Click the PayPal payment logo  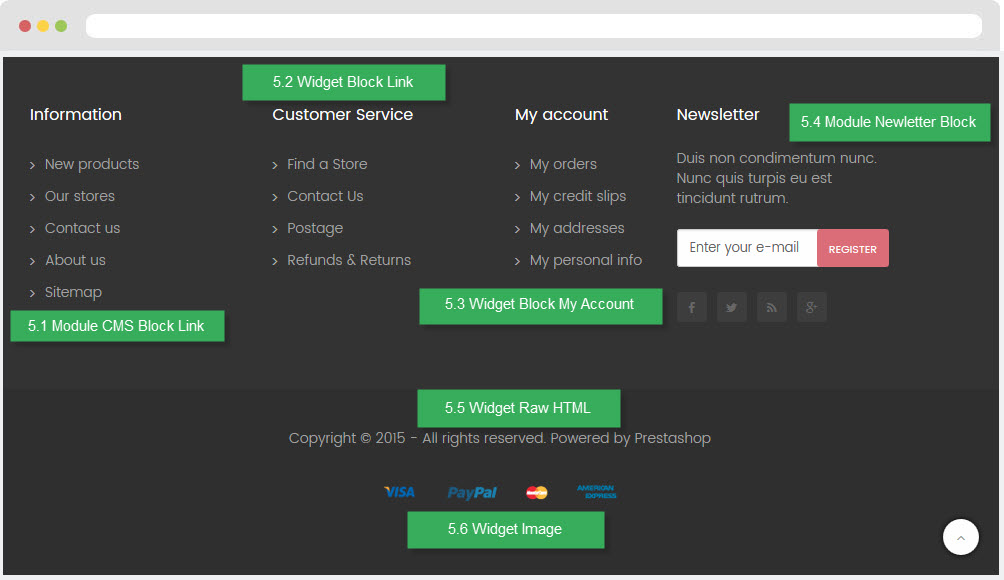(472, 492)
